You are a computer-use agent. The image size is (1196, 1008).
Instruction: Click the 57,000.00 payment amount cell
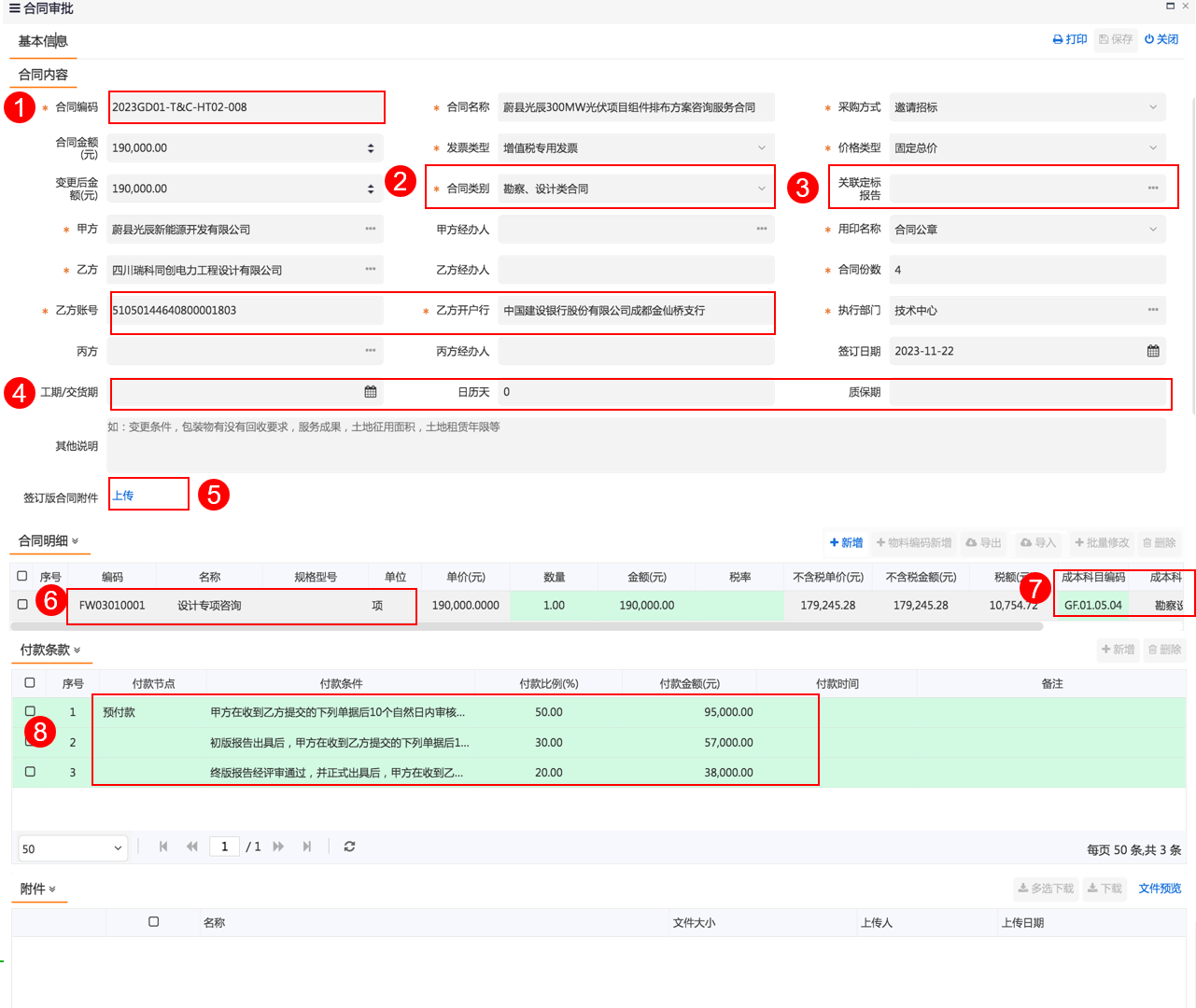(690, 743)
